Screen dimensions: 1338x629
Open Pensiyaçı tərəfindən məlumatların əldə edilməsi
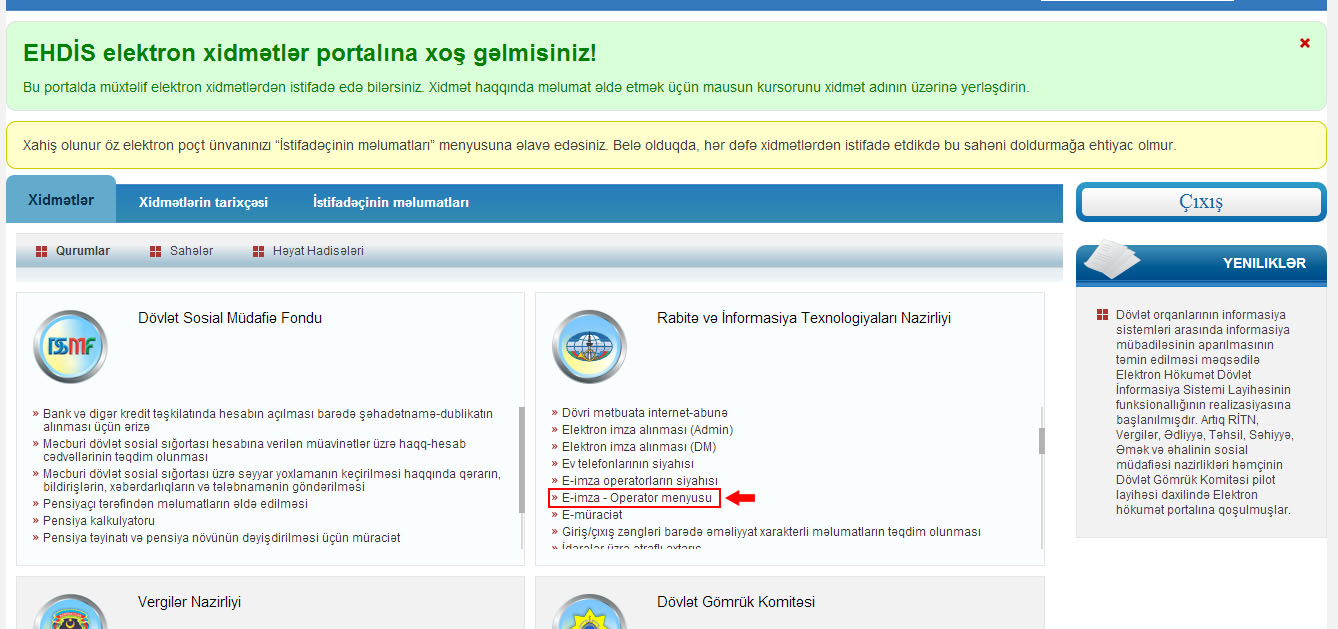point(175,504)
